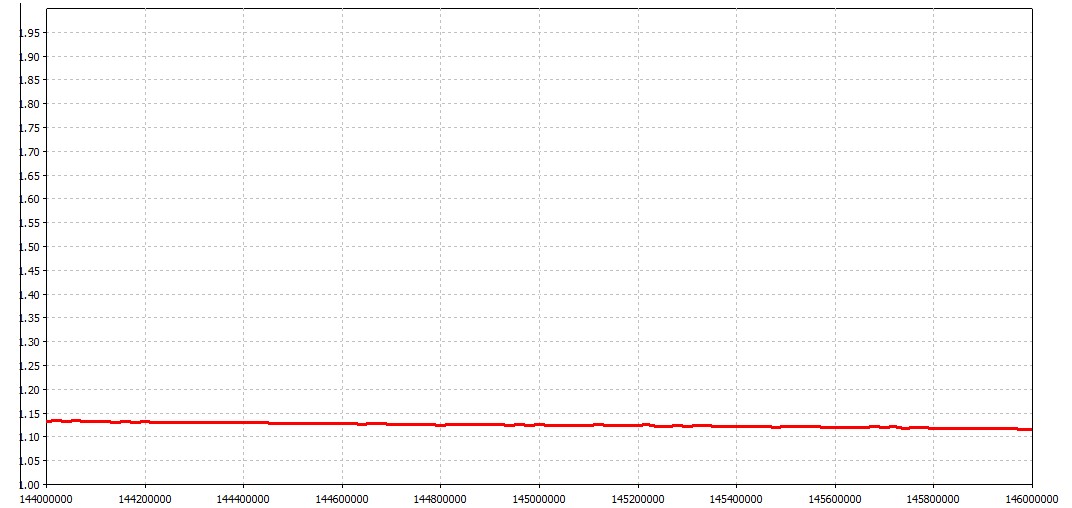Click red line at the 144200000 gridline
This screenshot has width=1072, height=508.
click(145, 422)
